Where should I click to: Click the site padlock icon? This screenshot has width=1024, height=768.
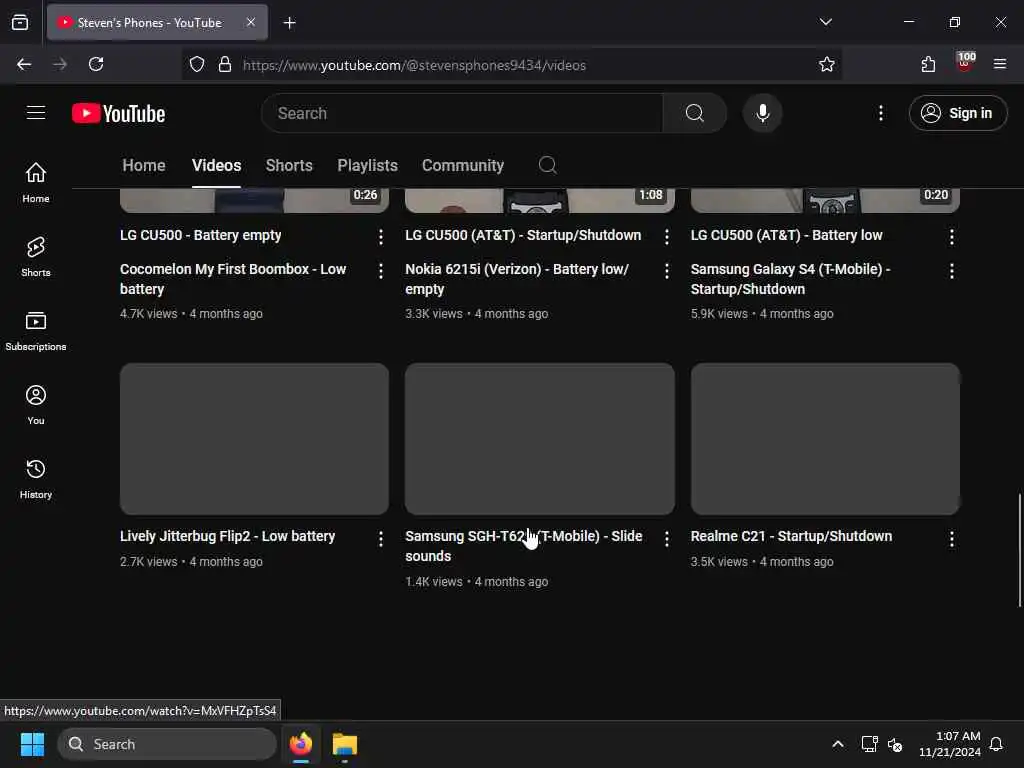tap(225, 65)
